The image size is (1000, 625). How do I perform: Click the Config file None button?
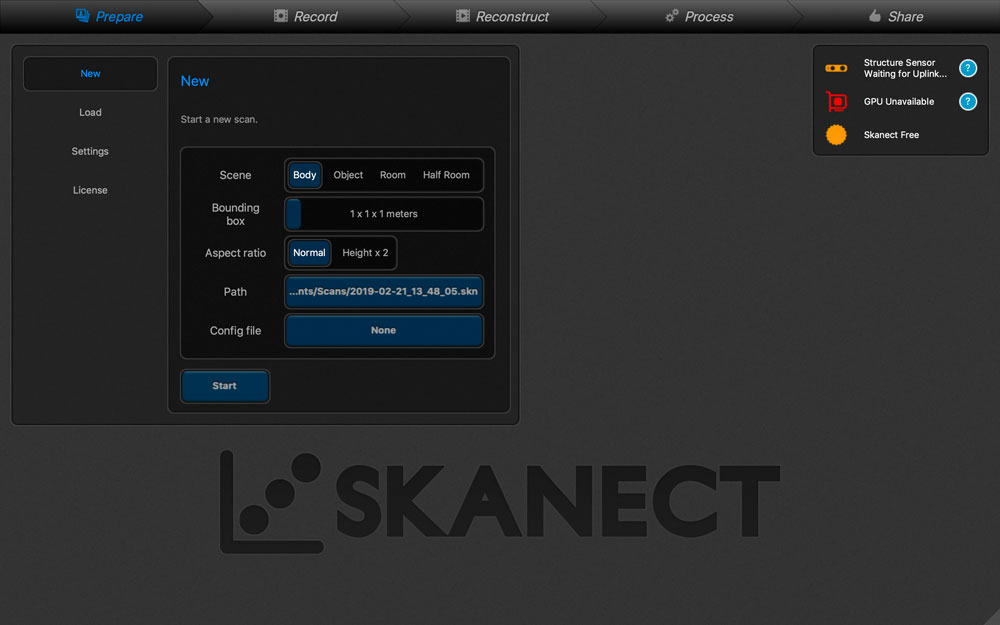pyautogui.click(x=384, y=330)
